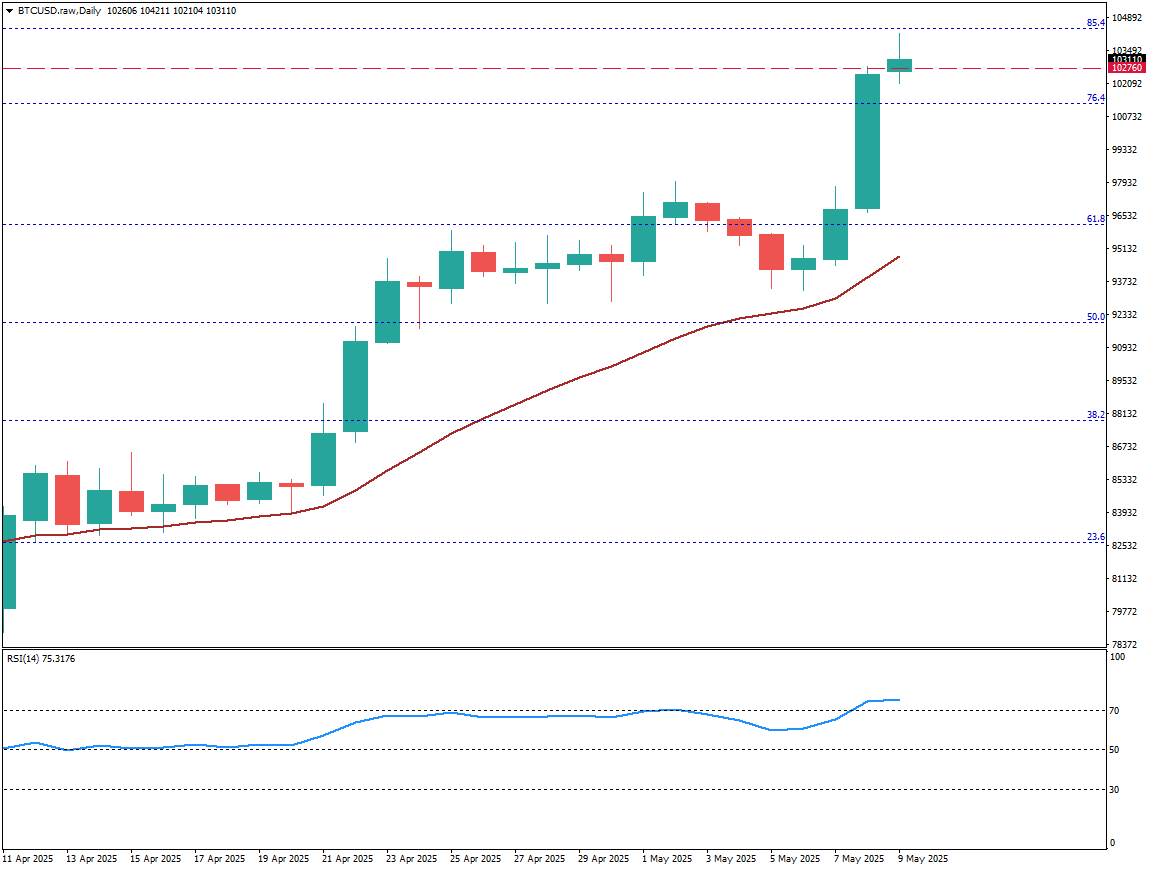Click the 23.6 Fibonacci level label

click(x=1095, y=537)
